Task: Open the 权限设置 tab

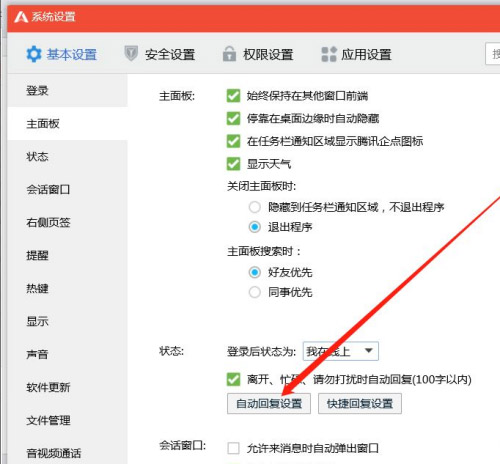Action: coord(258,54)
